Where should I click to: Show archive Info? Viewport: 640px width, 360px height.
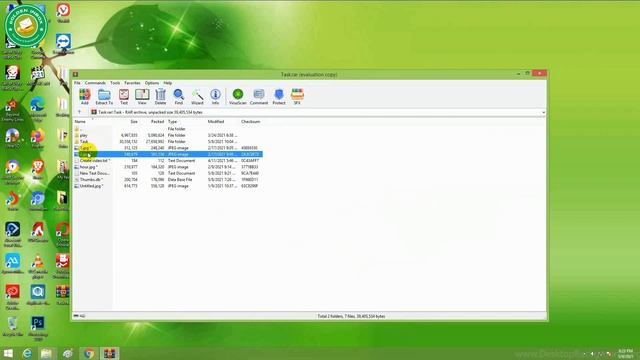[x=216, y=97]
